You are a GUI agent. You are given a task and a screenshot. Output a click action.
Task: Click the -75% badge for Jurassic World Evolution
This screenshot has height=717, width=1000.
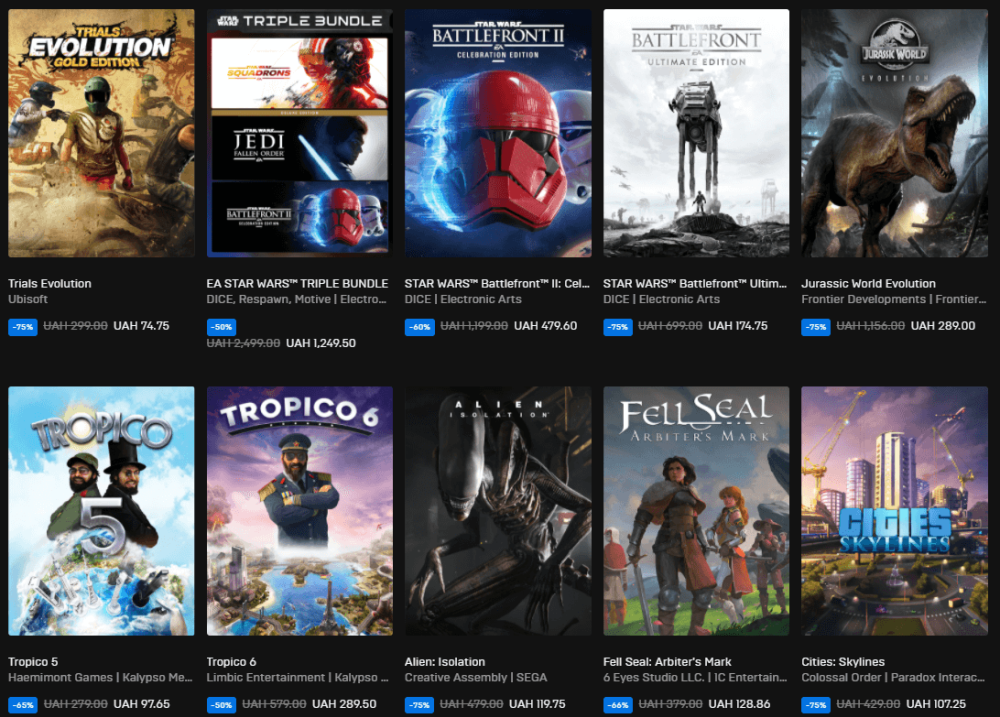816,327
